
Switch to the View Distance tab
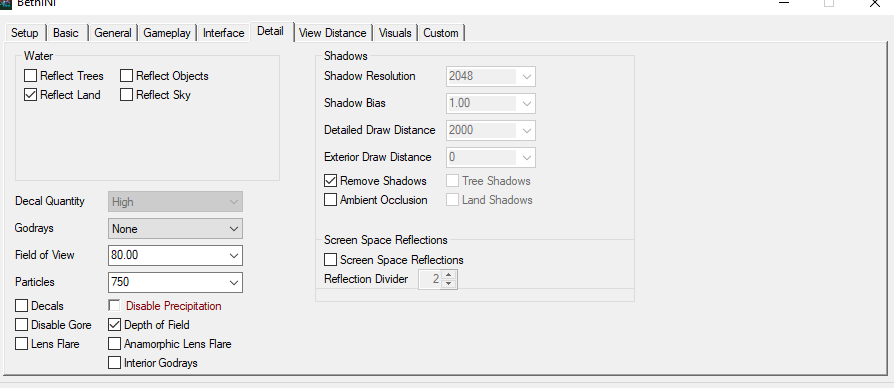pyautogui.click(x=332, y=33)
